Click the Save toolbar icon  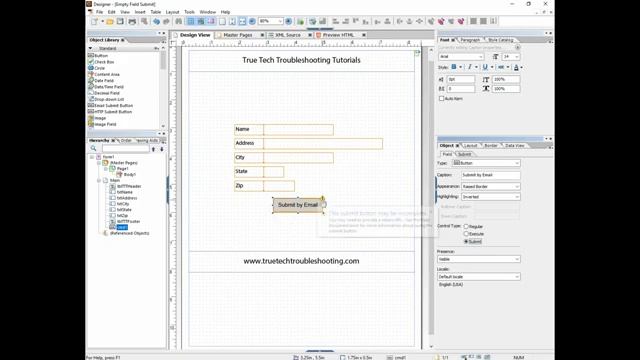120,21
